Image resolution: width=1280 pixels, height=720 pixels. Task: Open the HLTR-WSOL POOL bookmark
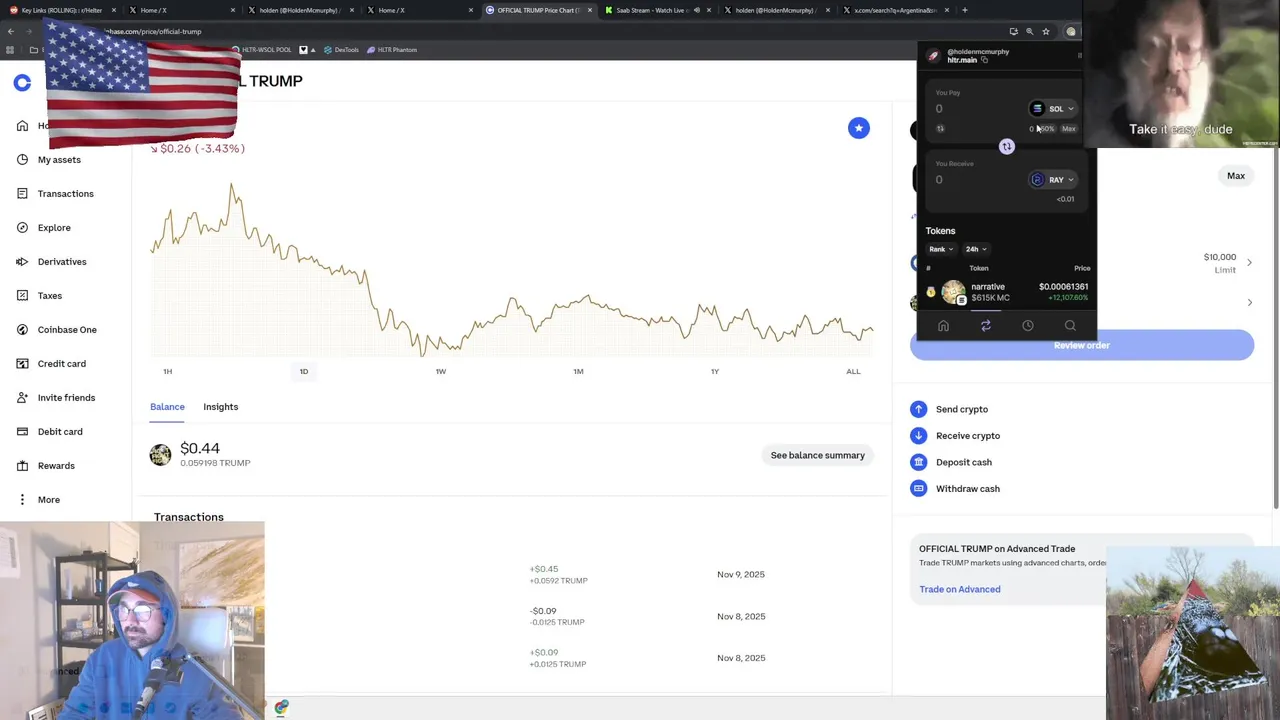pyautogui.click(x=262, y=50)
